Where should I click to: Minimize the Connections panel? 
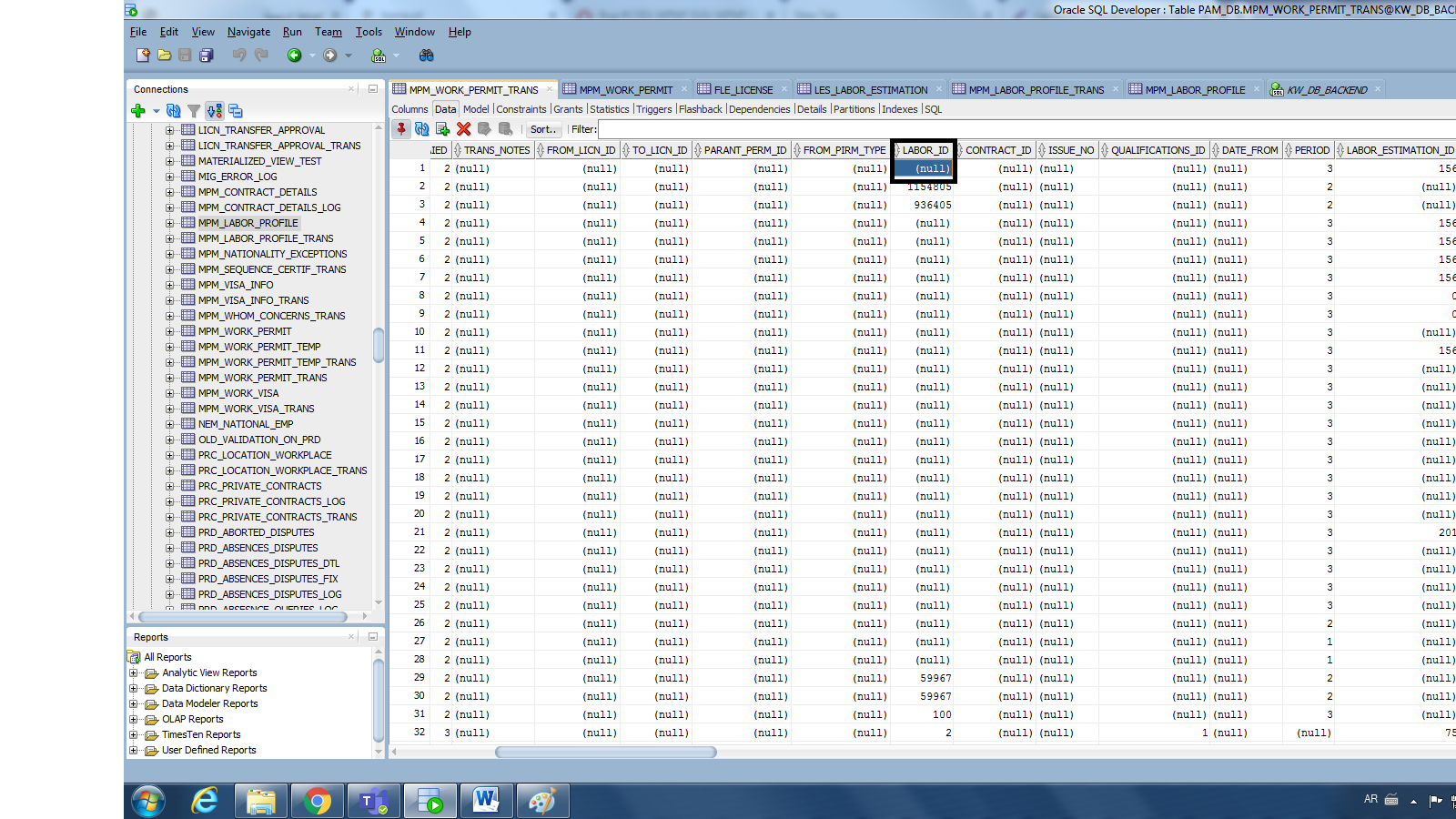373,89
